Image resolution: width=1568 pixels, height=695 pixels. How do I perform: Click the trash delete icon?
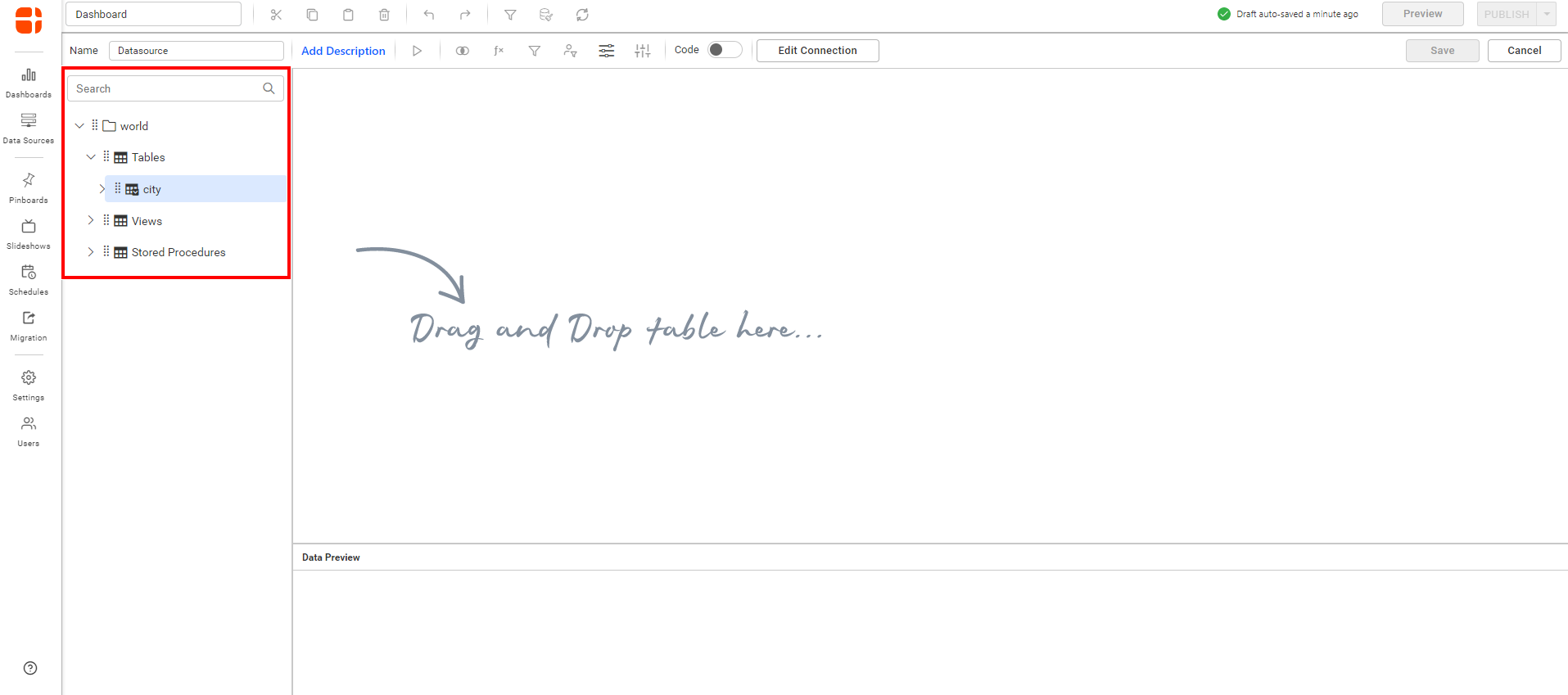tap(384, 15)
